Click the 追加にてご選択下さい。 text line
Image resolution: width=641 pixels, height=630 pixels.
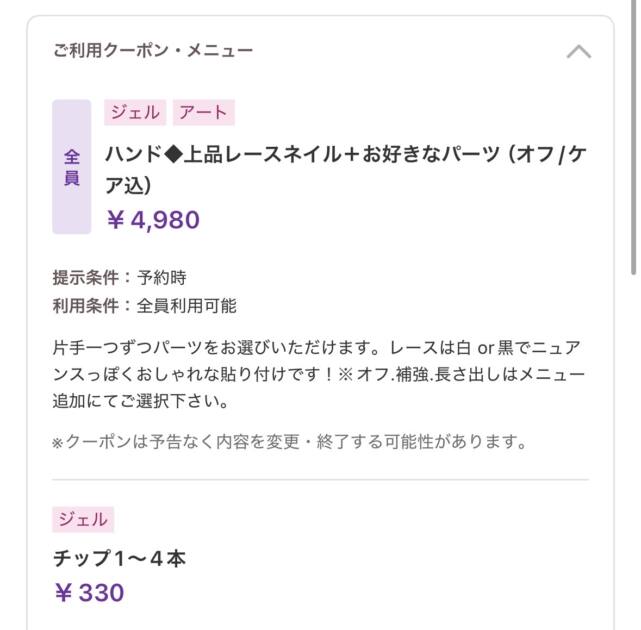pos(141,401)
